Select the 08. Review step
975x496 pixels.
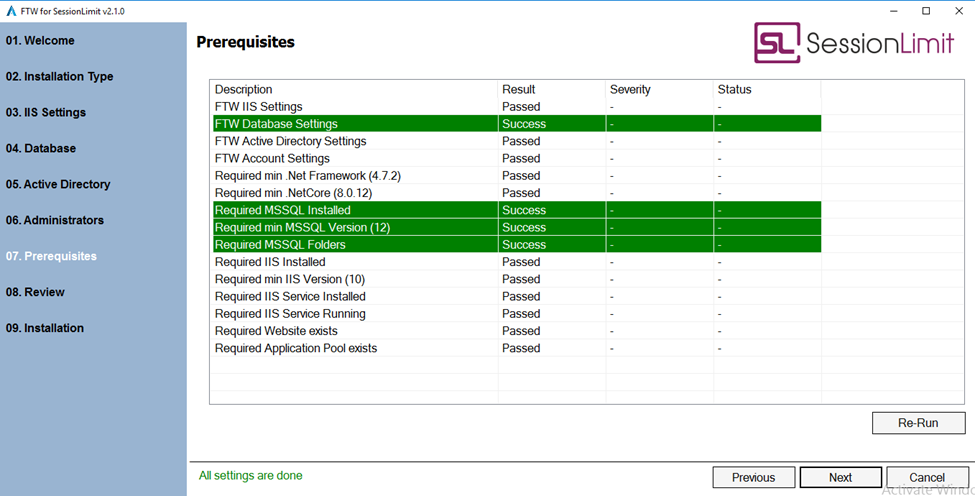tap(35, 293)
